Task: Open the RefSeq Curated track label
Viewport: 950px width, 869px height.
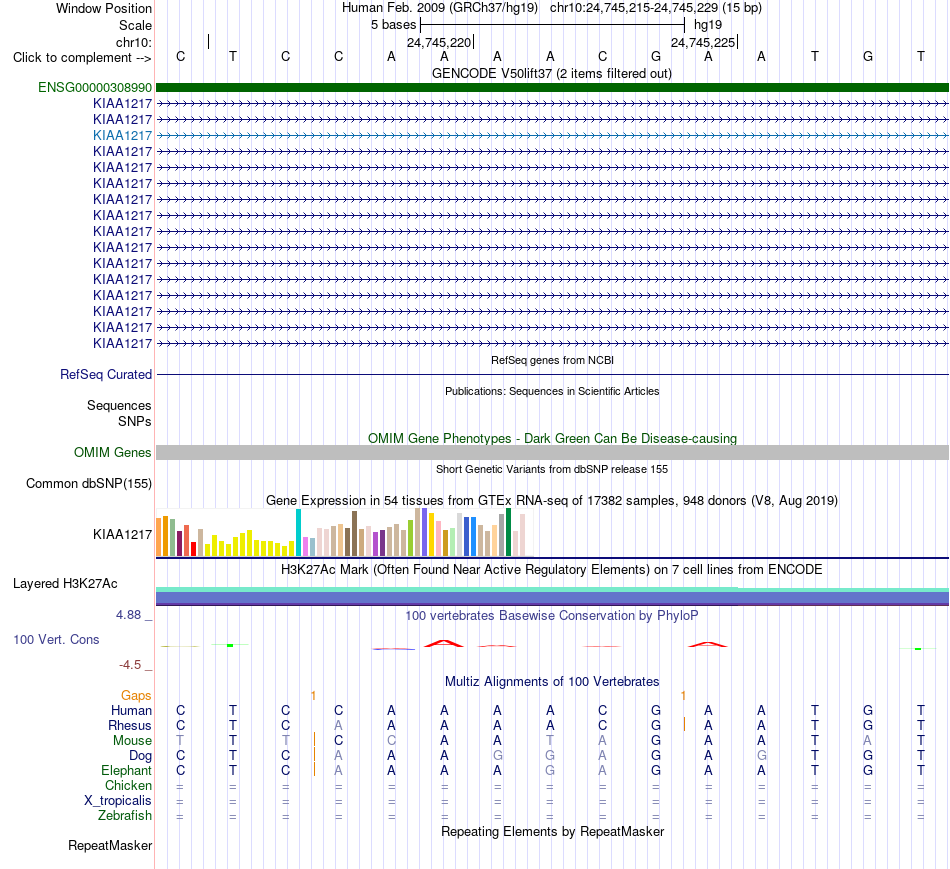Action: [106, 375]
